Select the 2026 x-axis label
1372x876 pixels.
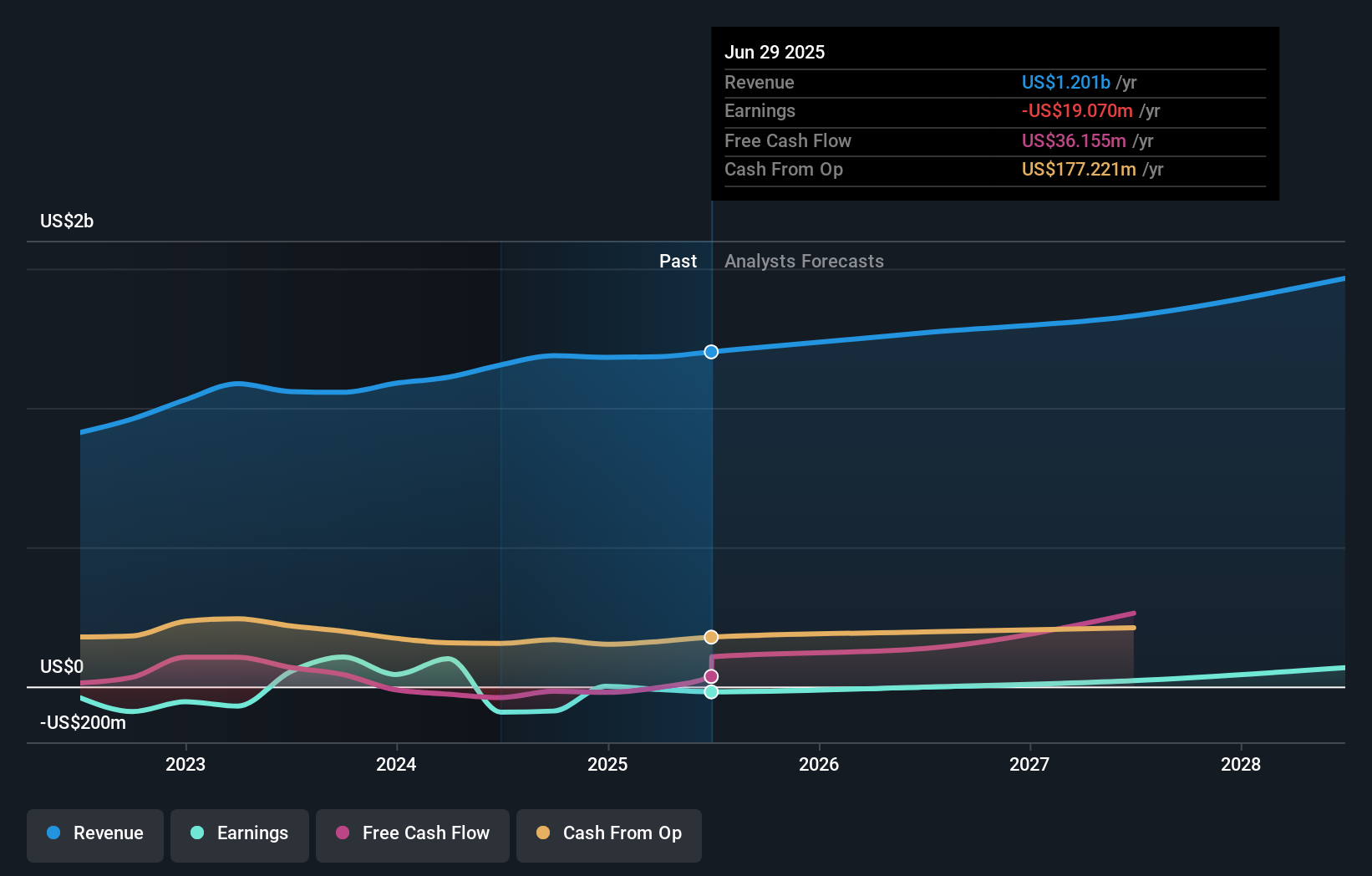[x=819, y=764]
